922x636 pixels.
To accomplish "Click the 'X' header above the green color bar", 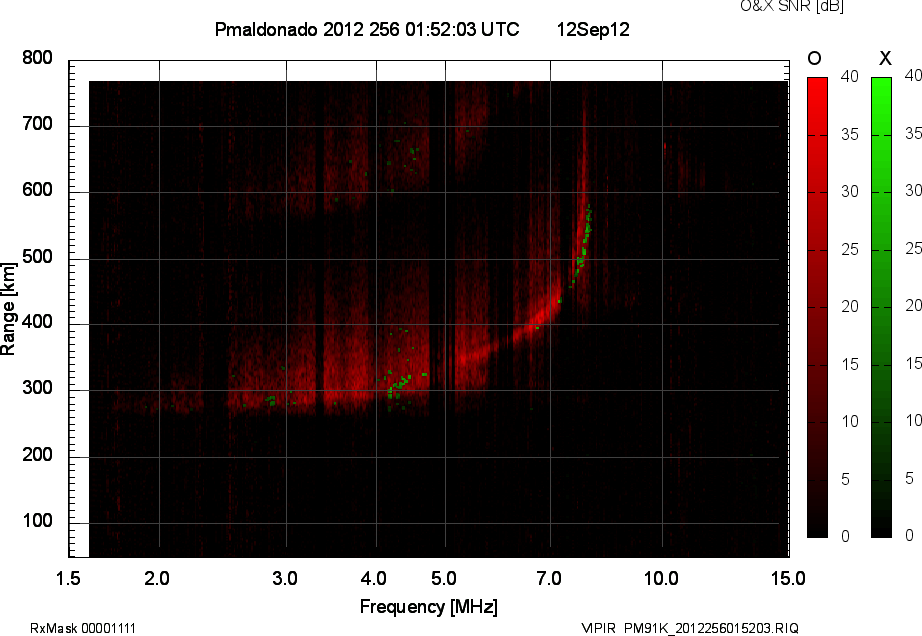I will 885,58.
